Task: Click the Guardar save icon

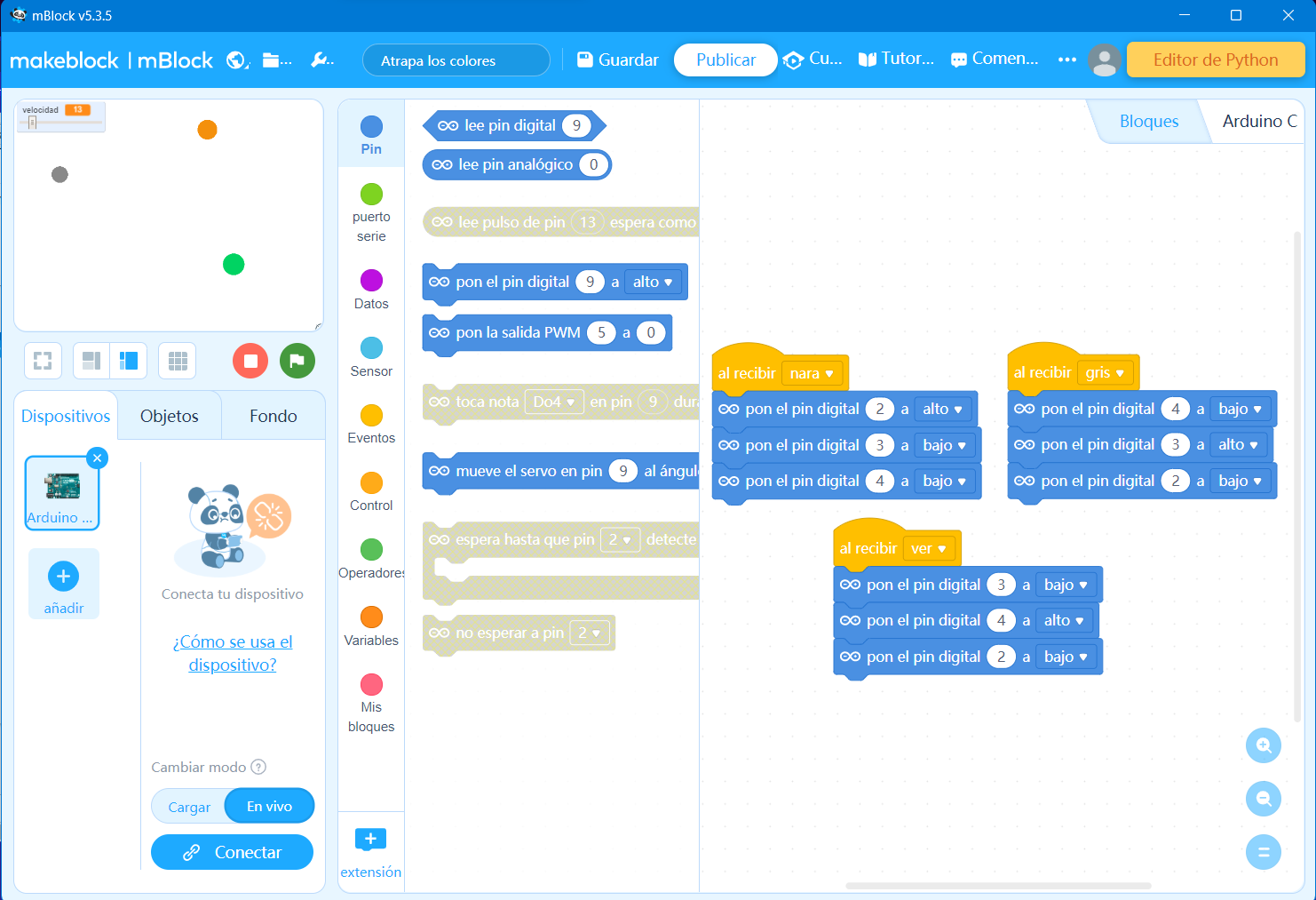Action: tap(585, 60)
